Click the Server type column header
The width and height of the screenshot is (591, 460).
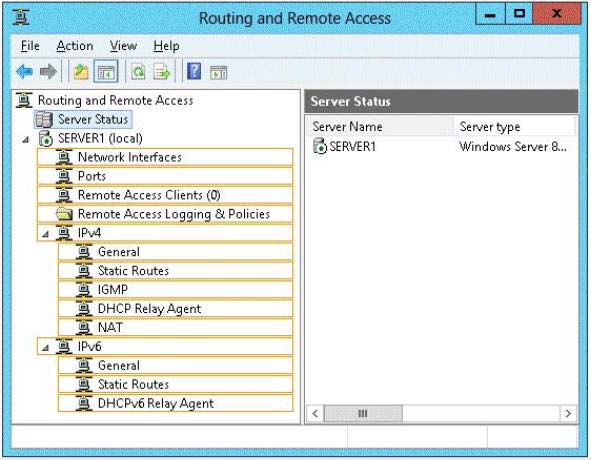click(514, 126)
